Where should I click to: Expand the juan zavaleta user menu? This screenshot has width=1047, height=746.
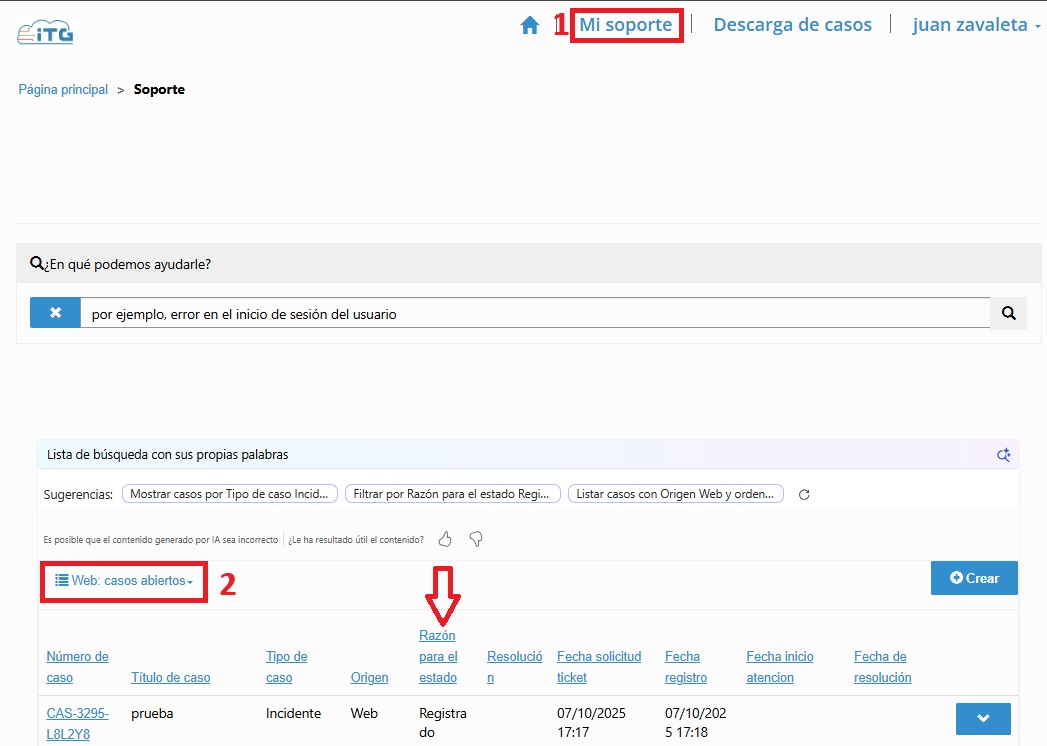point(976,25)
